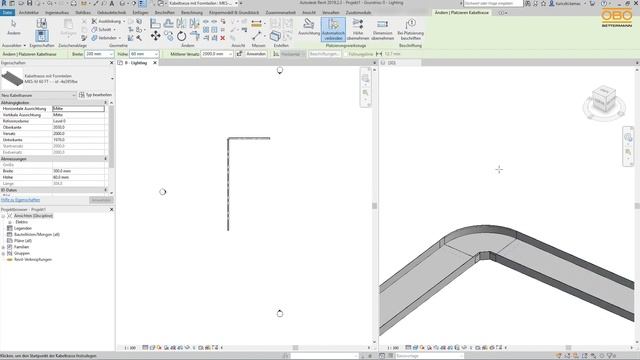The image size is (640, 360).
Task: Select Bauteillisten/Mengen (all) in project browser
Action: coord(37,234)
